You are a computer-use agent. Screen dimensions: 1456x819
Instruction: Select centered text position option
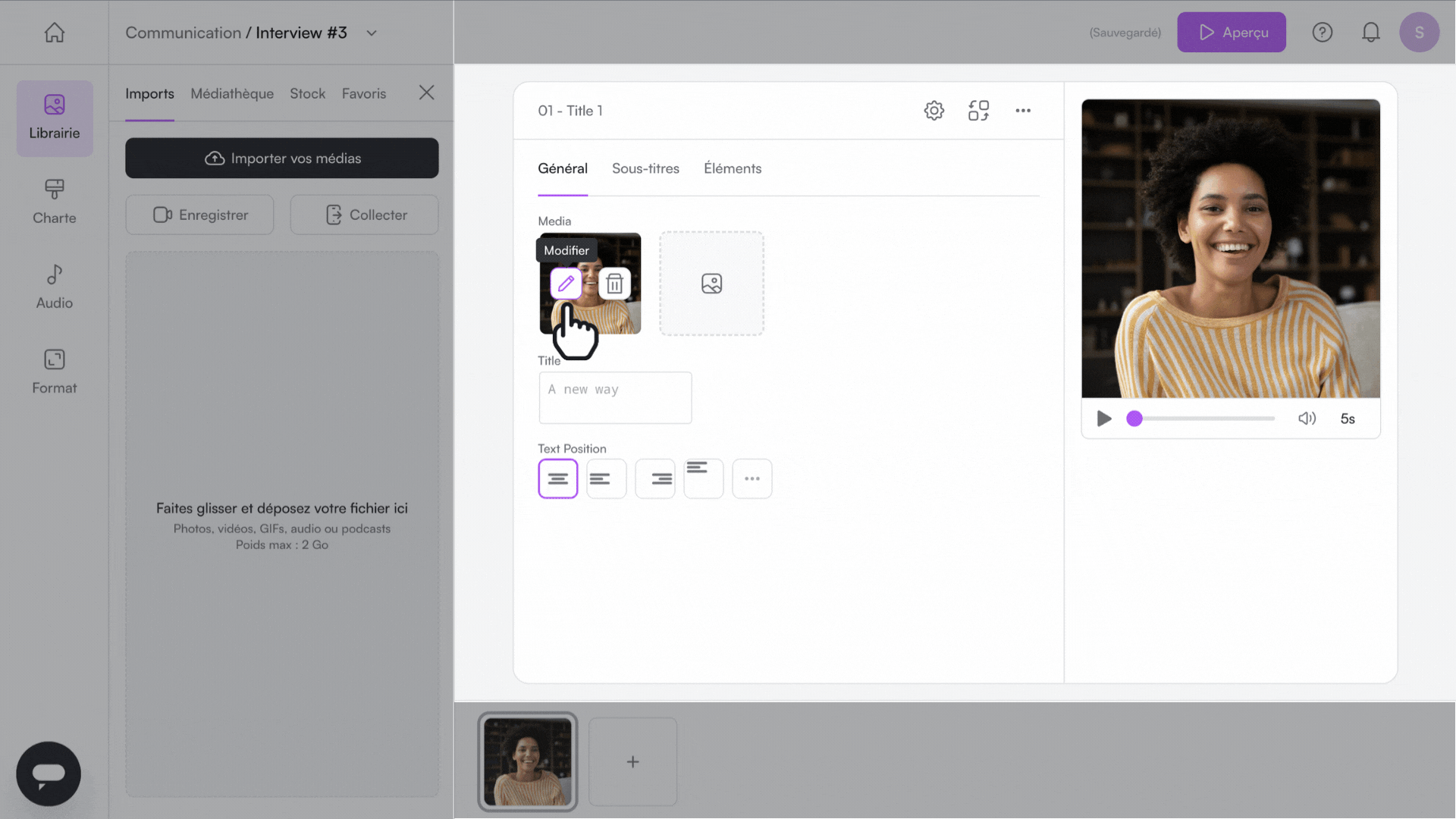click(x=558, y=479)
